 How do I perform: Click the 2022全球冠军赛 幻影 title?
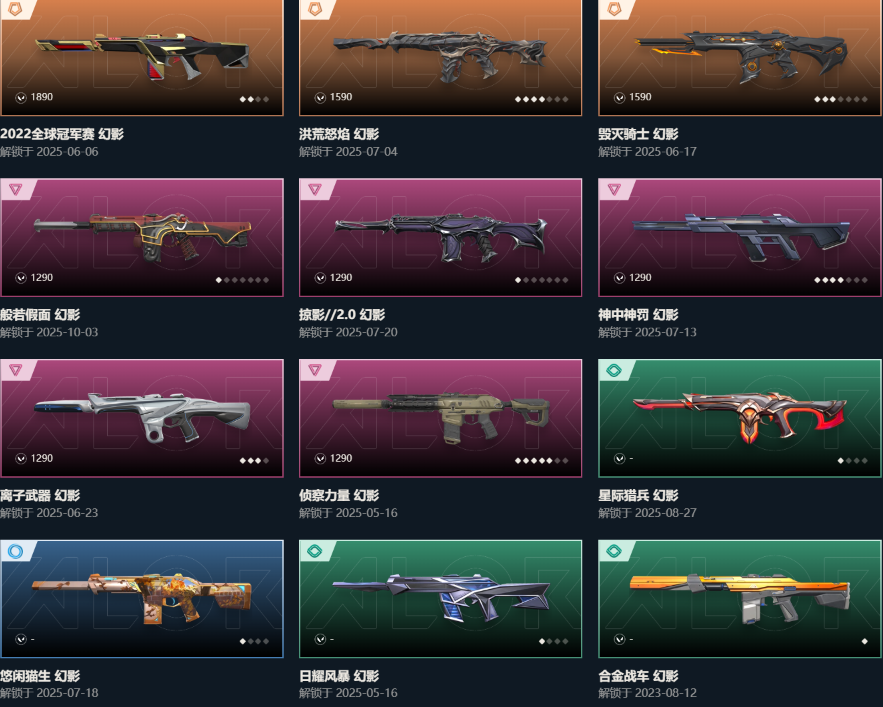click(62, 134)
